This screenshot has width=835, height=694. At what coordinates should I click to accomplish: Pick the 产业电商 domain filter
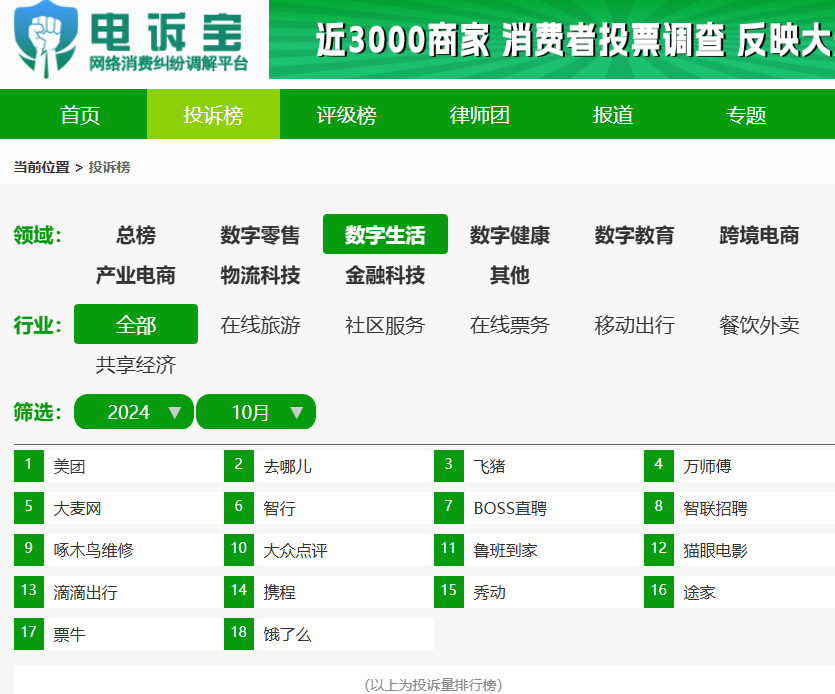pyautogui.click(x=136, y=275)
